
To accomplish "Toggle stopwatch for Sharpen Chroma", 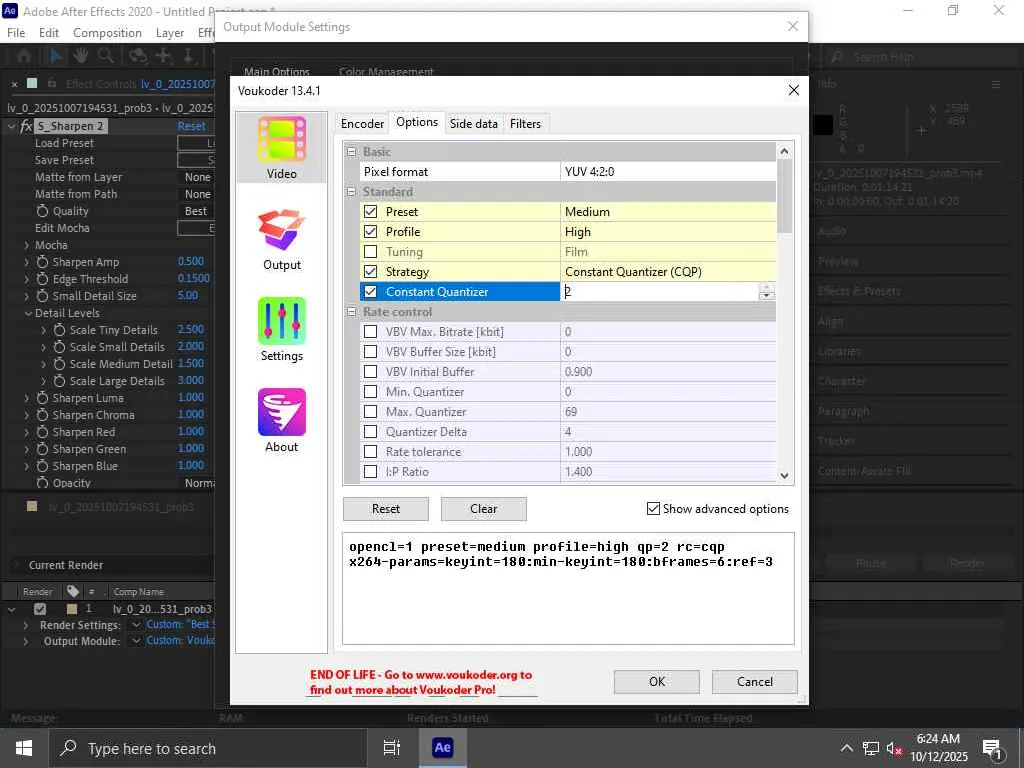I will click(42, 415).
